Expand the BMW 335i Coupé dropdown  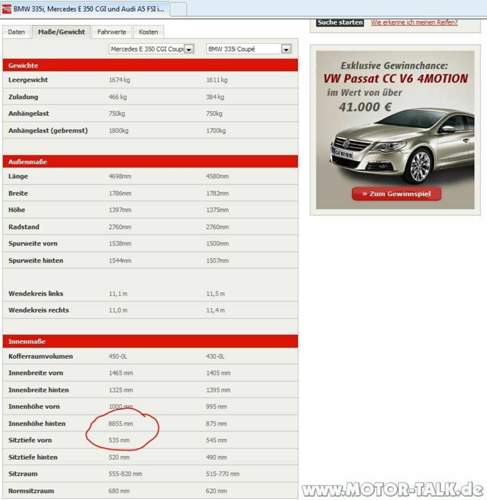point(249,49)
